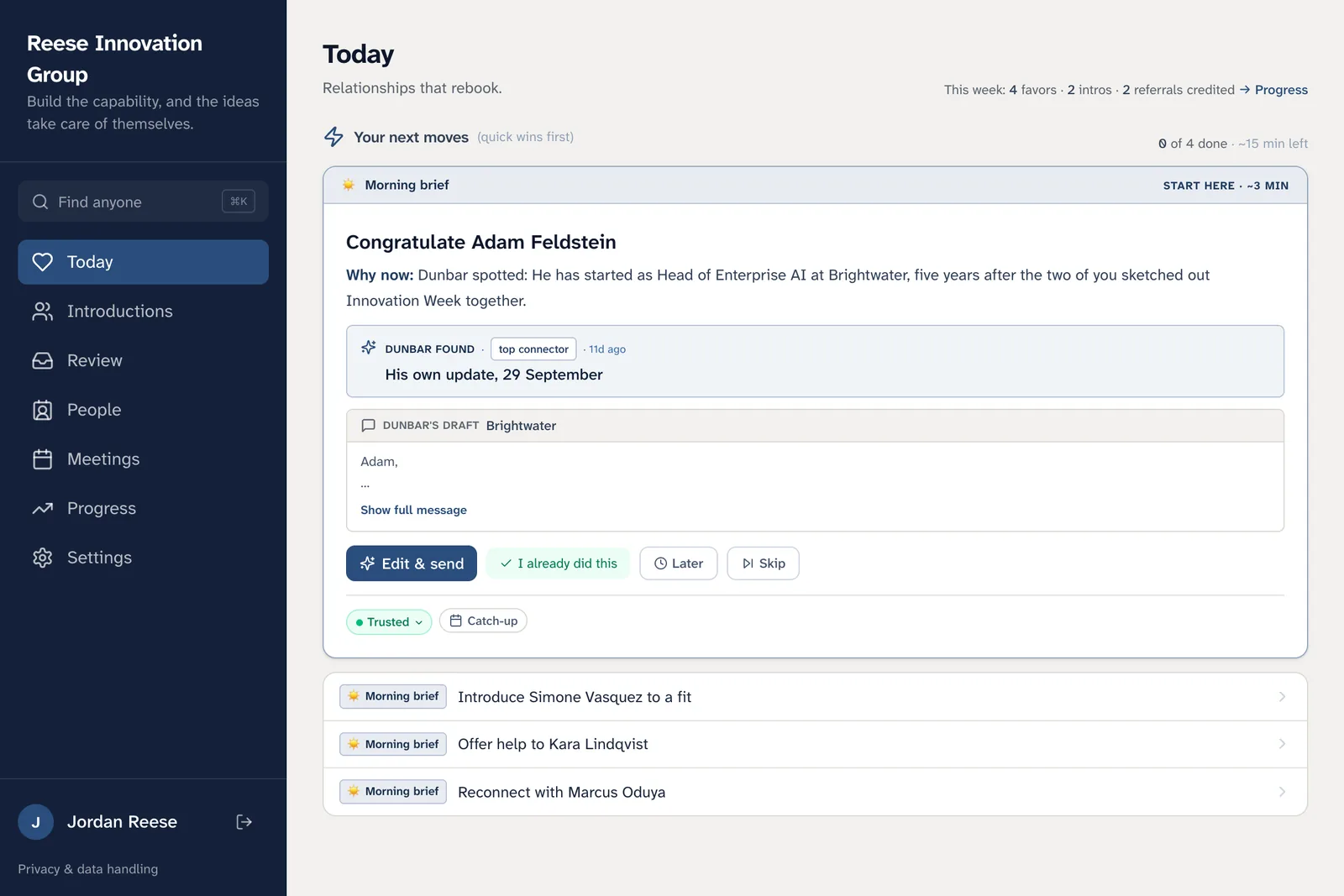The image size is (1344, 896).
Task: Click the top connector badge
Action: (x=533, y=349)
